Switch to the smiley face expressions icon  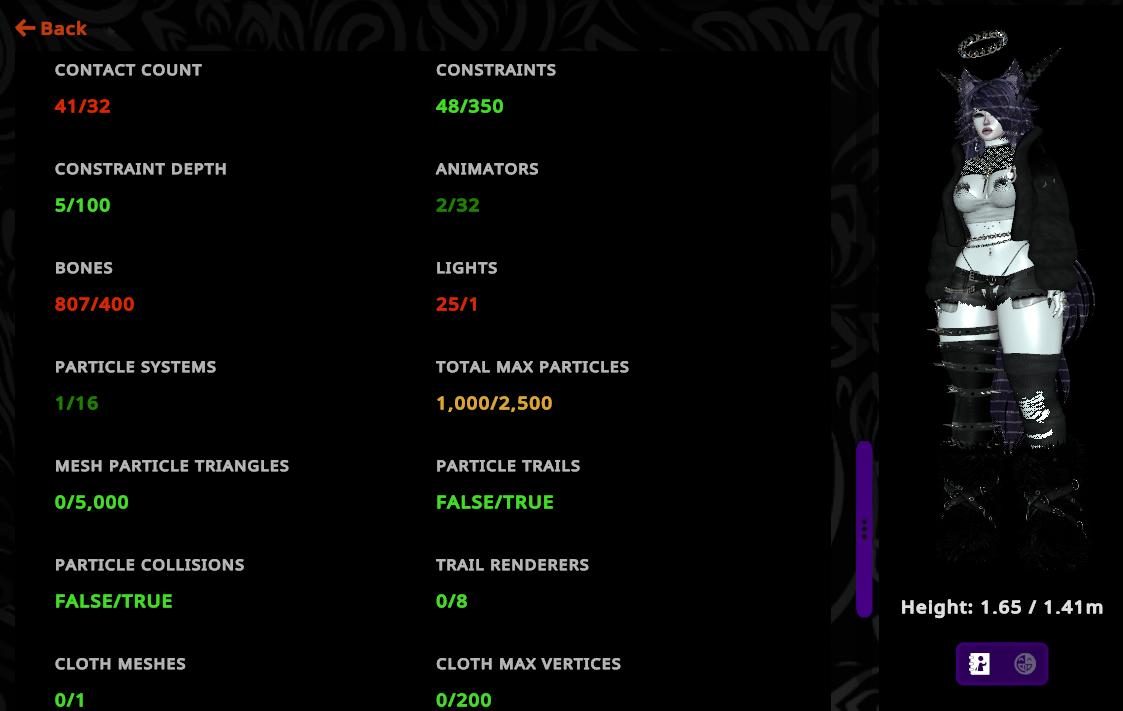click(x=1025, y=664)
